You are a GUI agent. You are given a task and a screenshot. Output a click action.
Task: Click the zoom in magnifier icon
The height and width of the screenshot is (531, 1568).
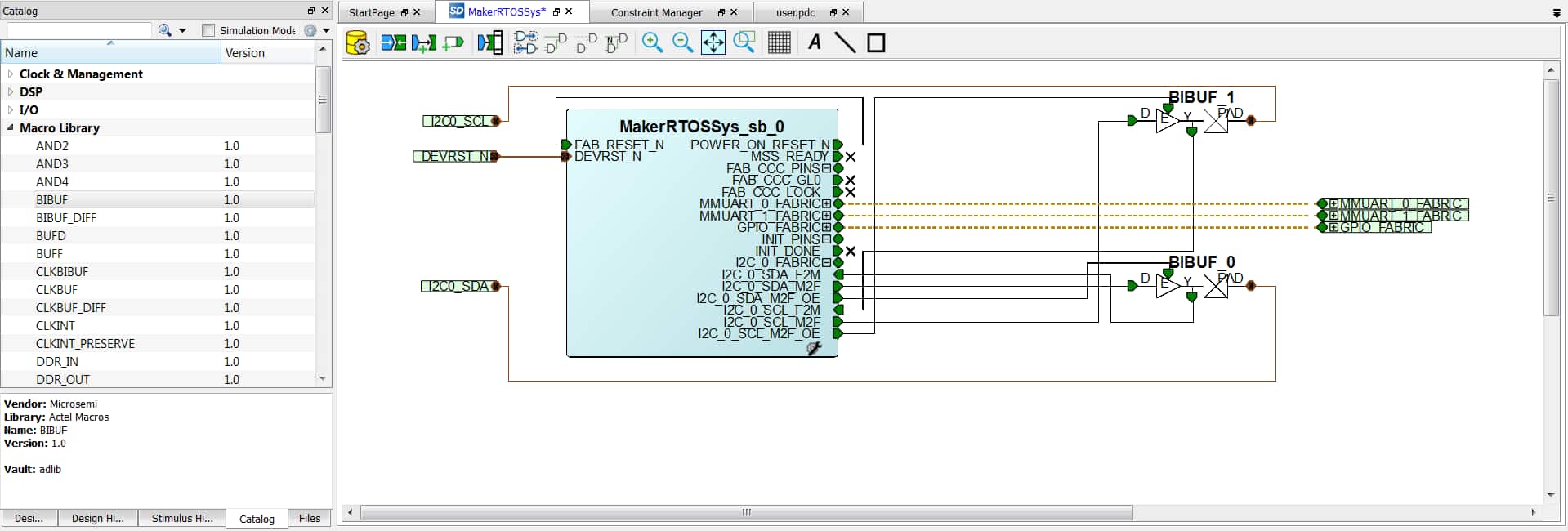pyautogui.click(x=652, y=42)
